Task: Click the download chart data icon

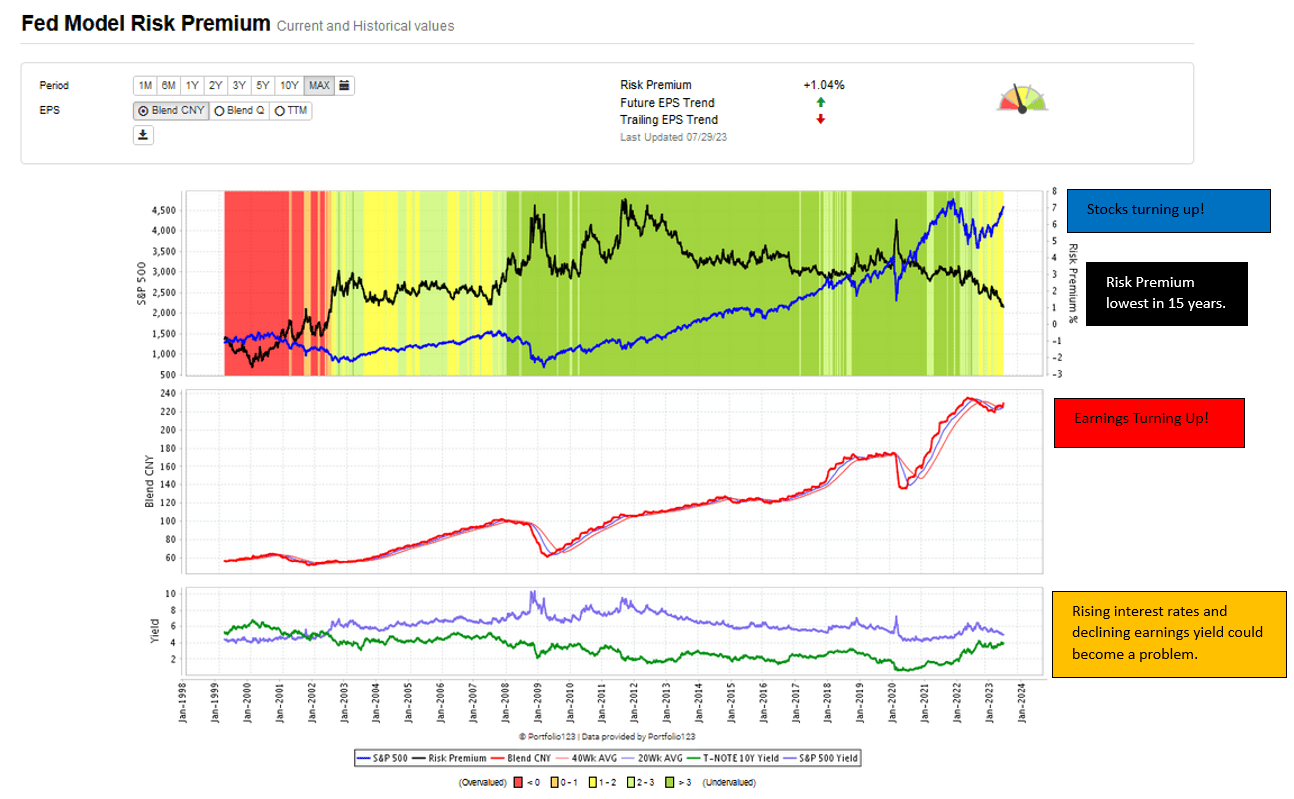Action: coord(143,134)
